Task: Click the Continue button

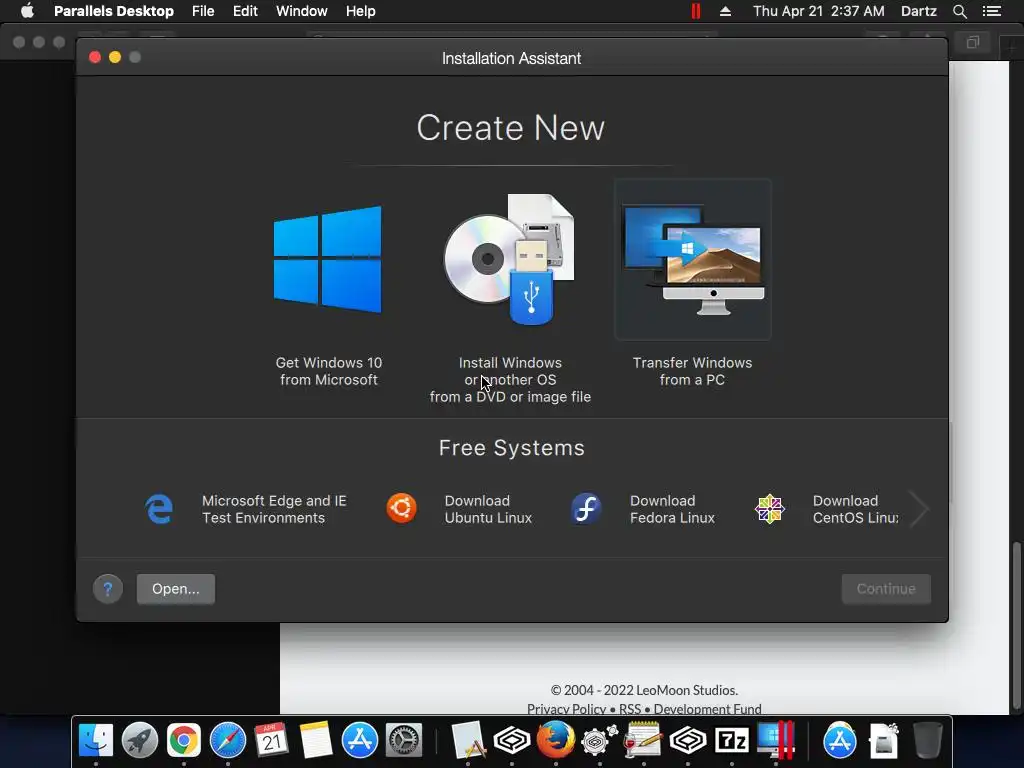Action: [x=886, y=589]
